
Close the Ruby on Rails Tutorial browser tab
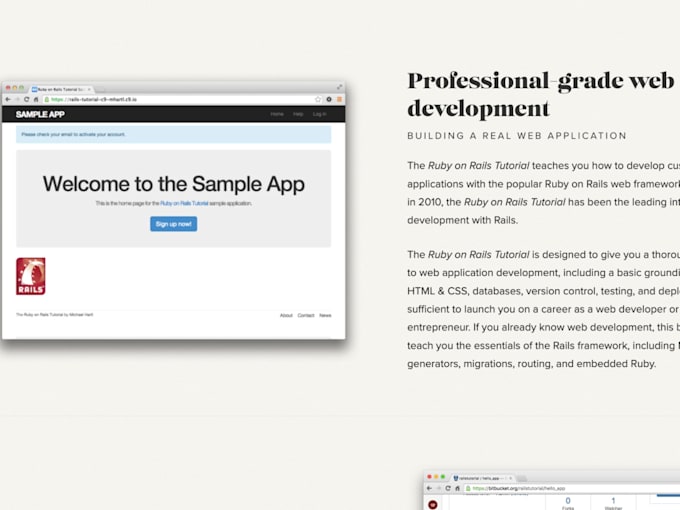89,89
